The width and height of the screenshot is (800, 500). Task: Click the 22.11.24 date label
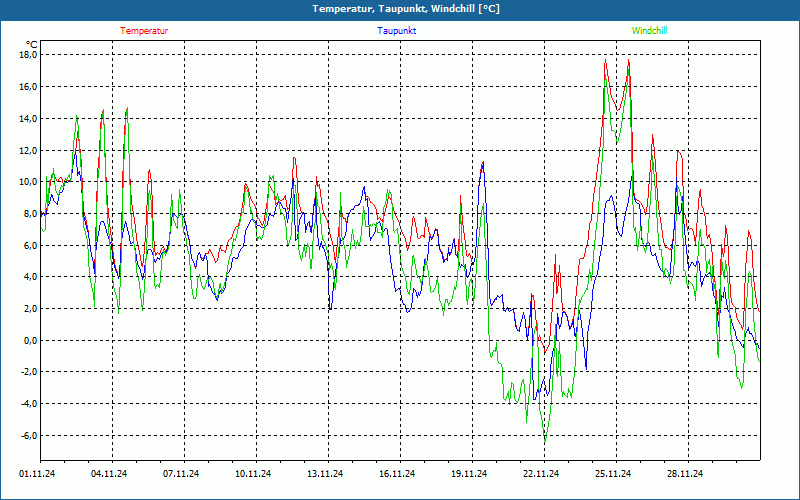[x=541, y=474]
